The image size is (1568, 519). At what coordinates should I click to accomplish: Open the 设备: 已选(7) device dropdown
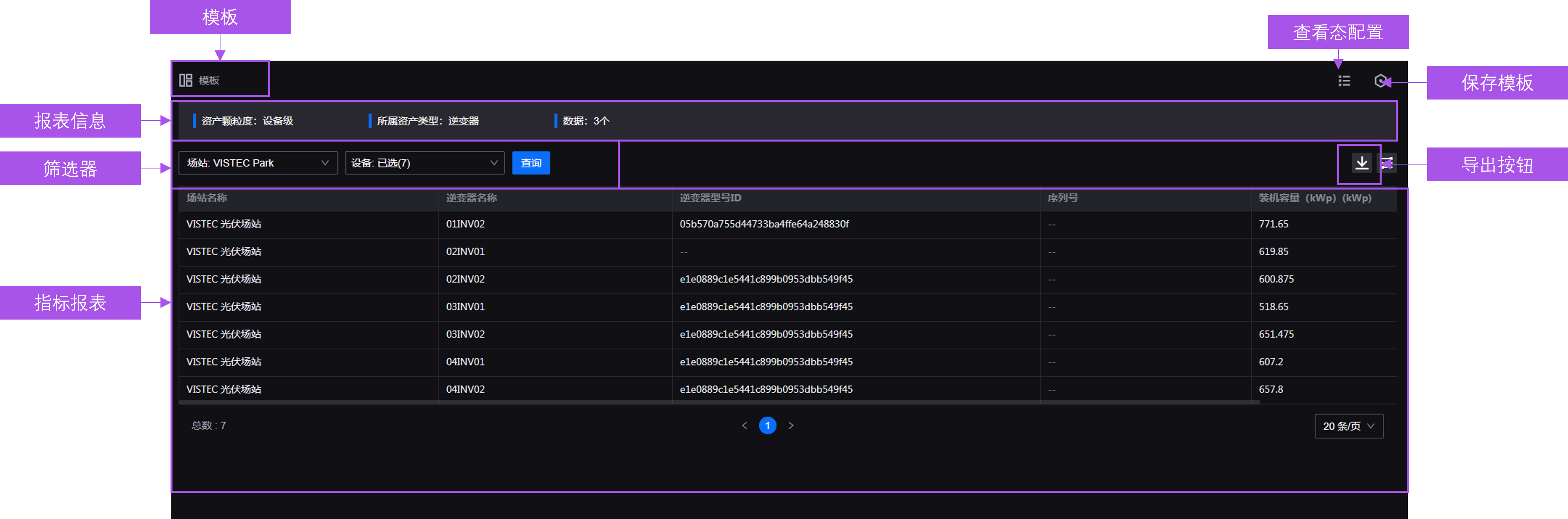(x=424, y=163)
